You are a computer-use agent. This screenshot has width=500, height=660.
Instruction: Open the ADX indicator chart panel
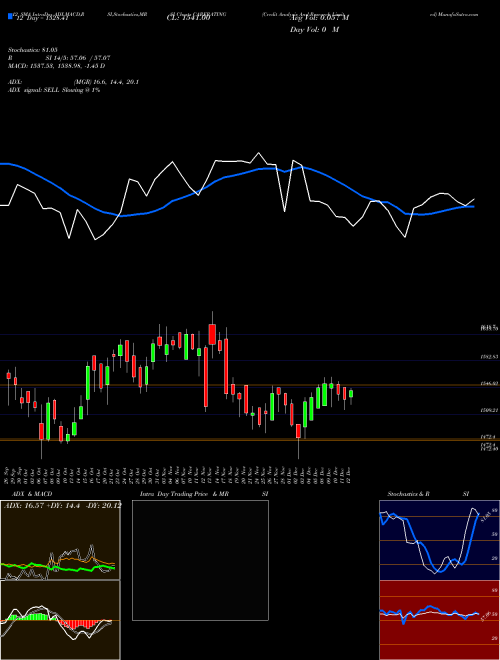point(60,540)
